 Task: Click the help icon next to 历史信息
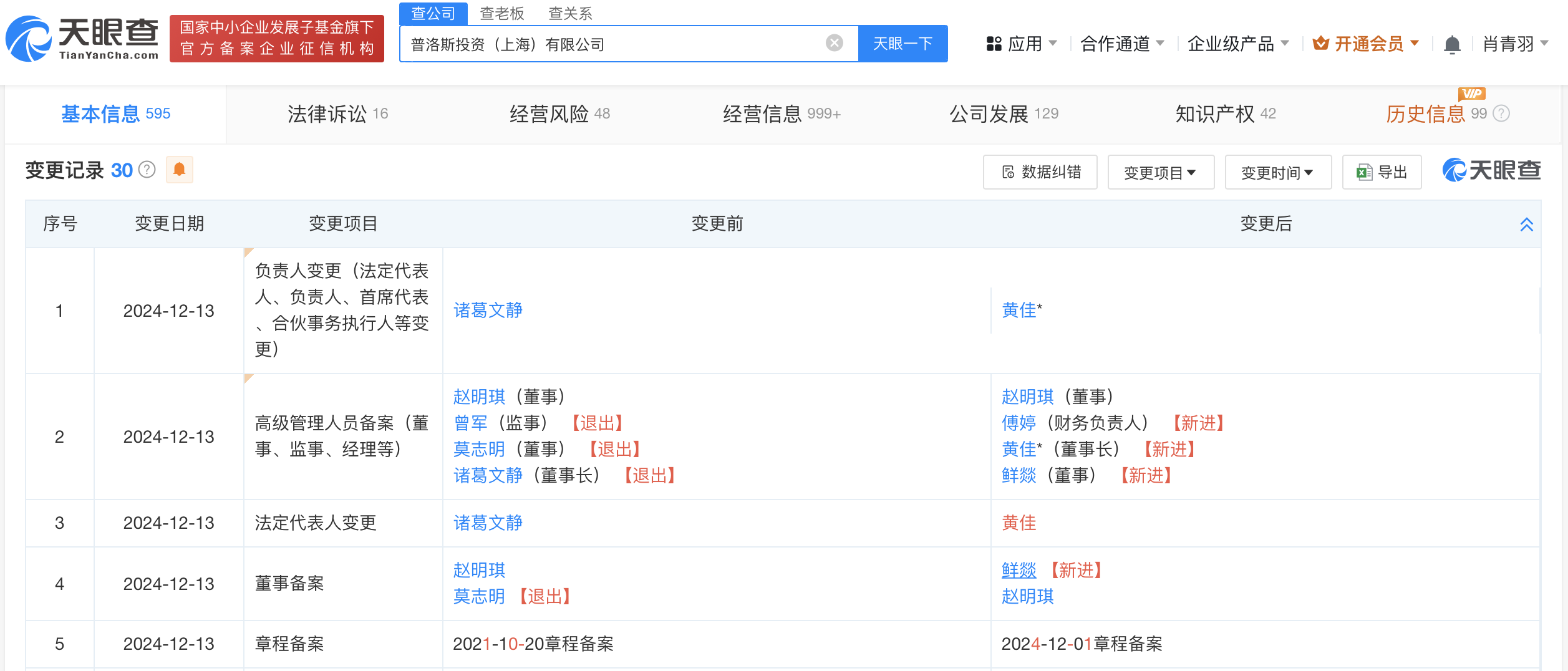(1502, 113)
